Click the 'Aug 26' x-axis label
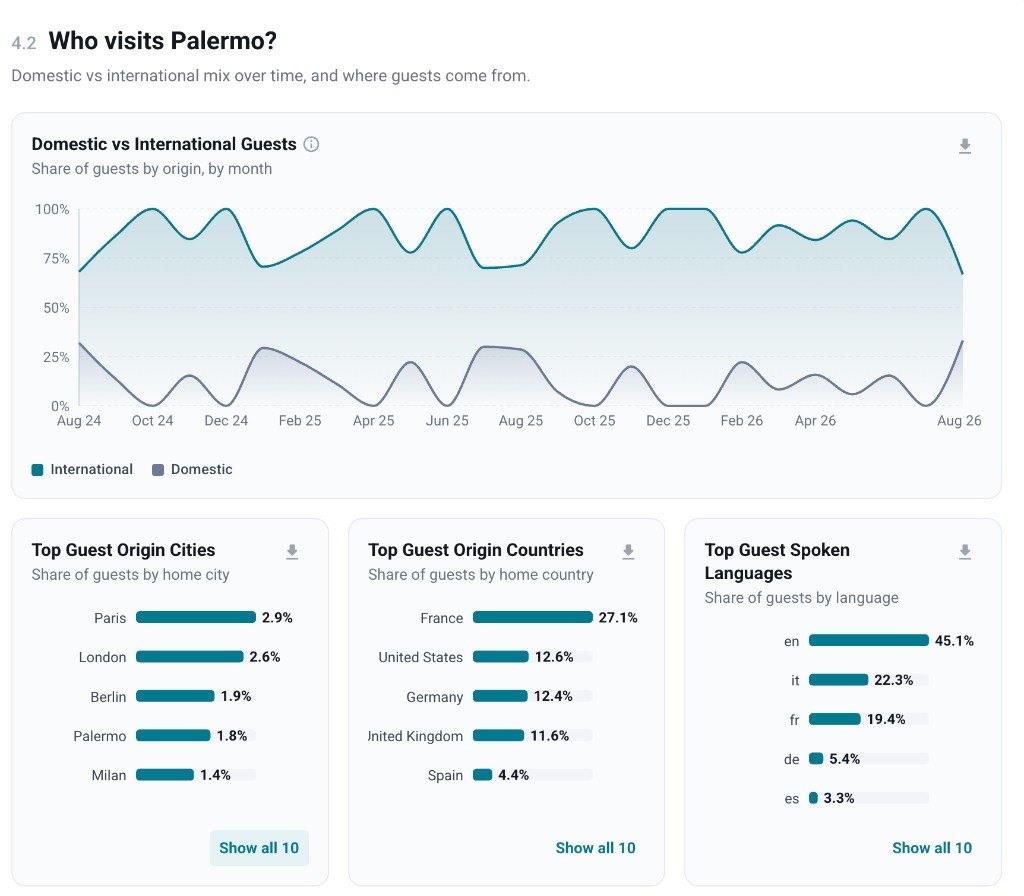 pos(959,421)
